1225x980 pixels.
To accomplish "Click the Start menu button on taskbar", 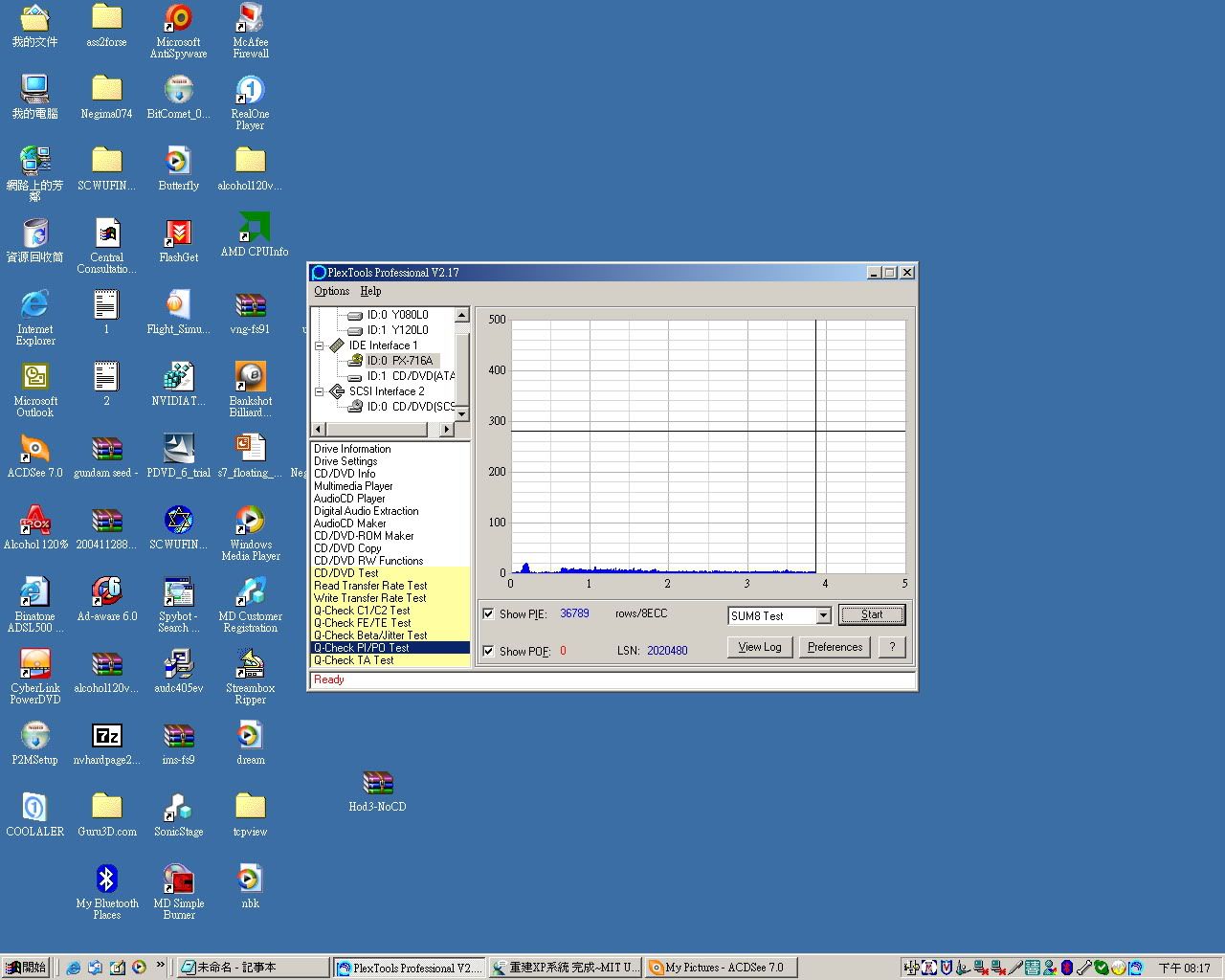I will coord(26,968).
